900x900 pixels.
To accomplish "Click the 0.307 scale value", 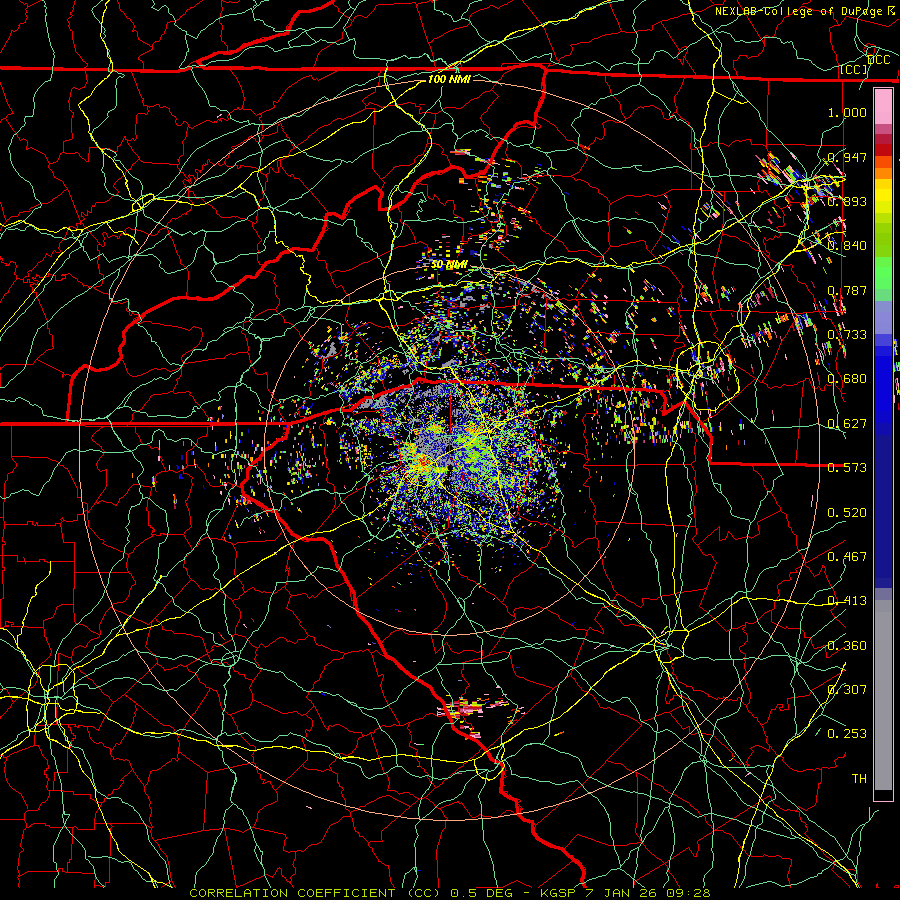I will pyautogui.click(x=847, y=690).
